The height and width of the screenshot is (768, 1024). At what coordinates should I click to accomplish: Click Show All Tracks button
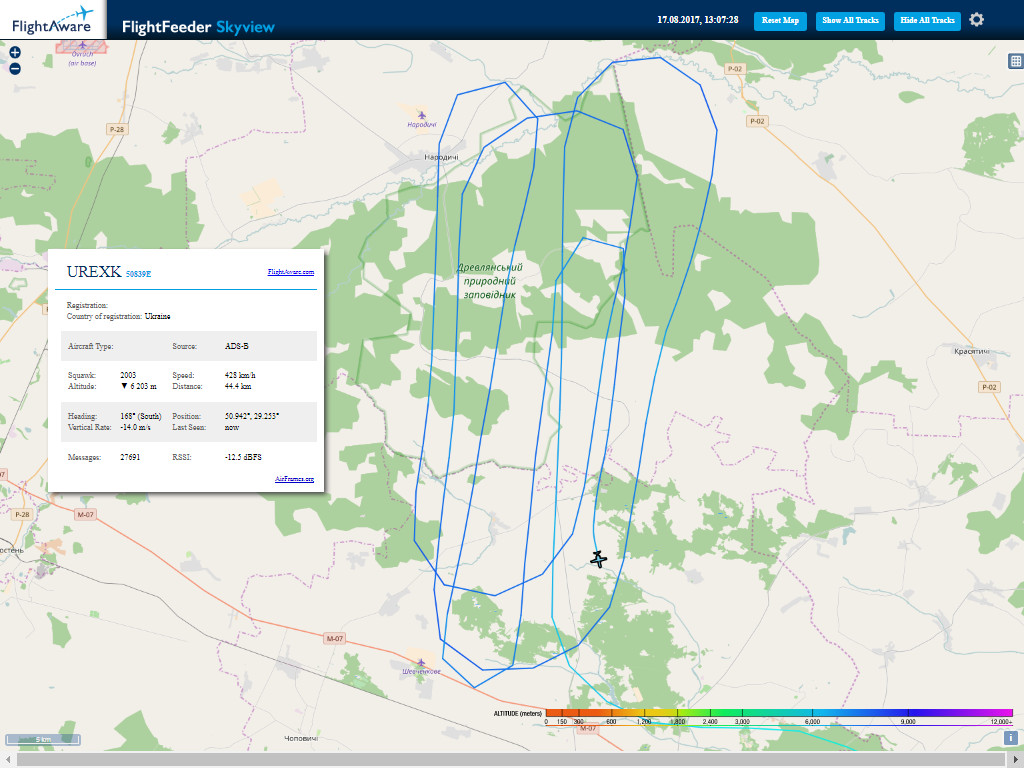point(850,20)
